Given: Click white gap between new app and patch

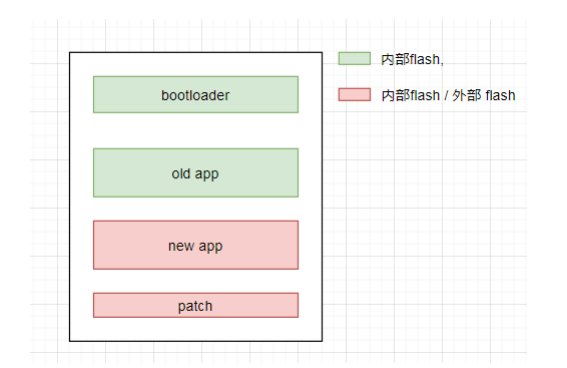Looking at the screenshot, I should pos(196,281).
